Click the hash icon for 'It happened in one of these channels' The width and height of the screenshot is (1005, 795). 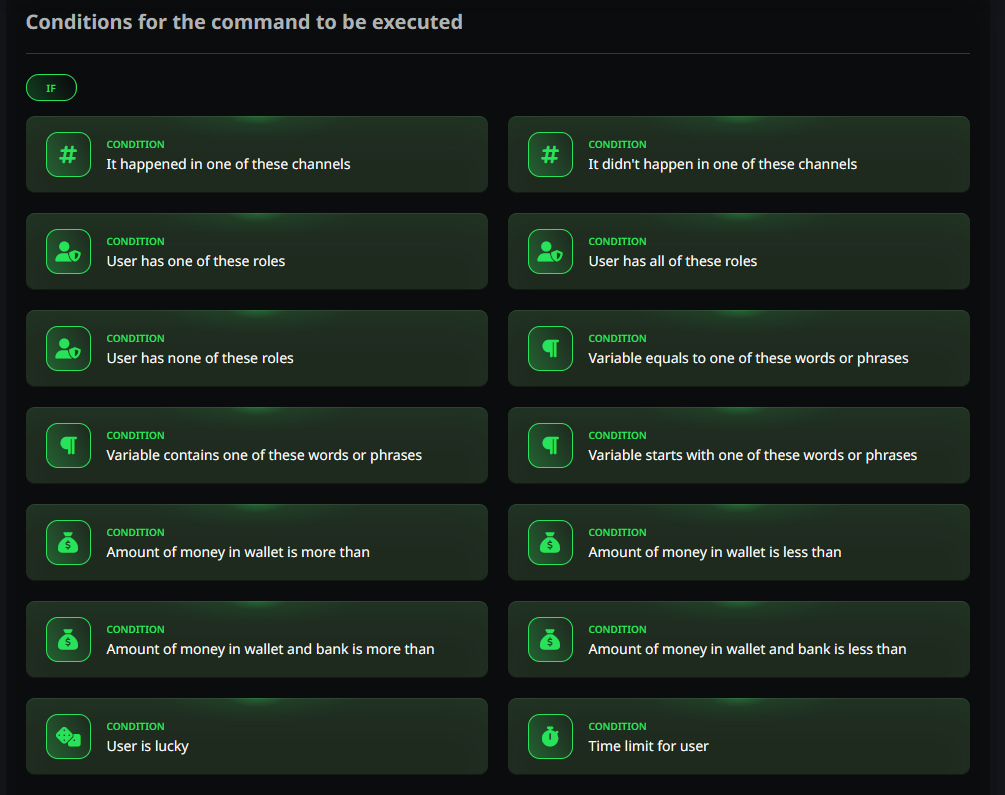[69, 155]
